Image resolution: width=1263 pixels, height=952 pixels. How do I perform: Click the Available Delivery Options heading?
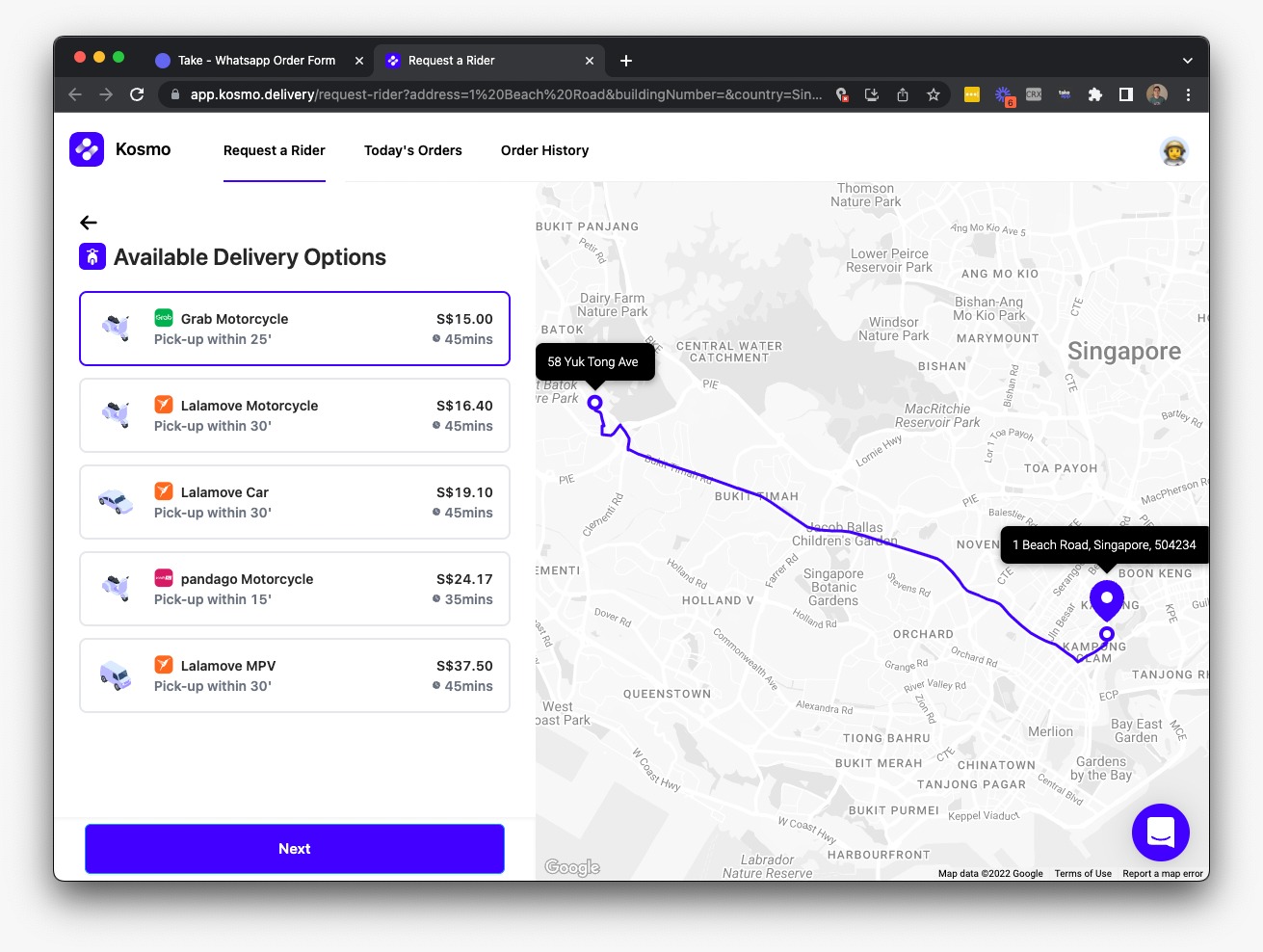pyautogui.click(x=250, y=257)
